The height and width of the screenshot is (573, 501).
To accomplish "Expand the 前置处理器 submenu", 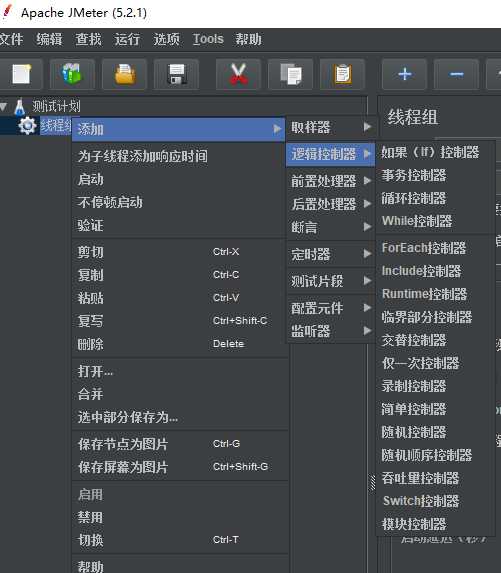I will [x=331, y=181].
